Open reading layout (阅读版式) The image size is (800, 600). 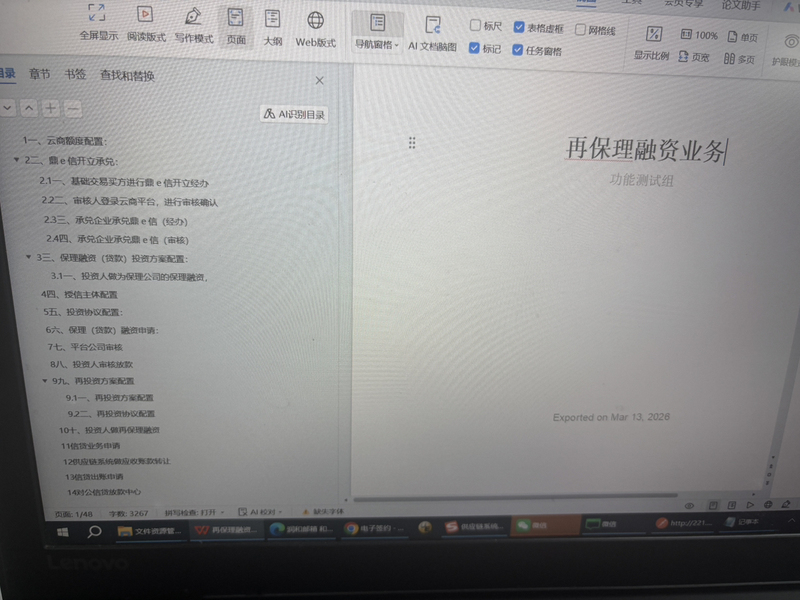point(146,24)
